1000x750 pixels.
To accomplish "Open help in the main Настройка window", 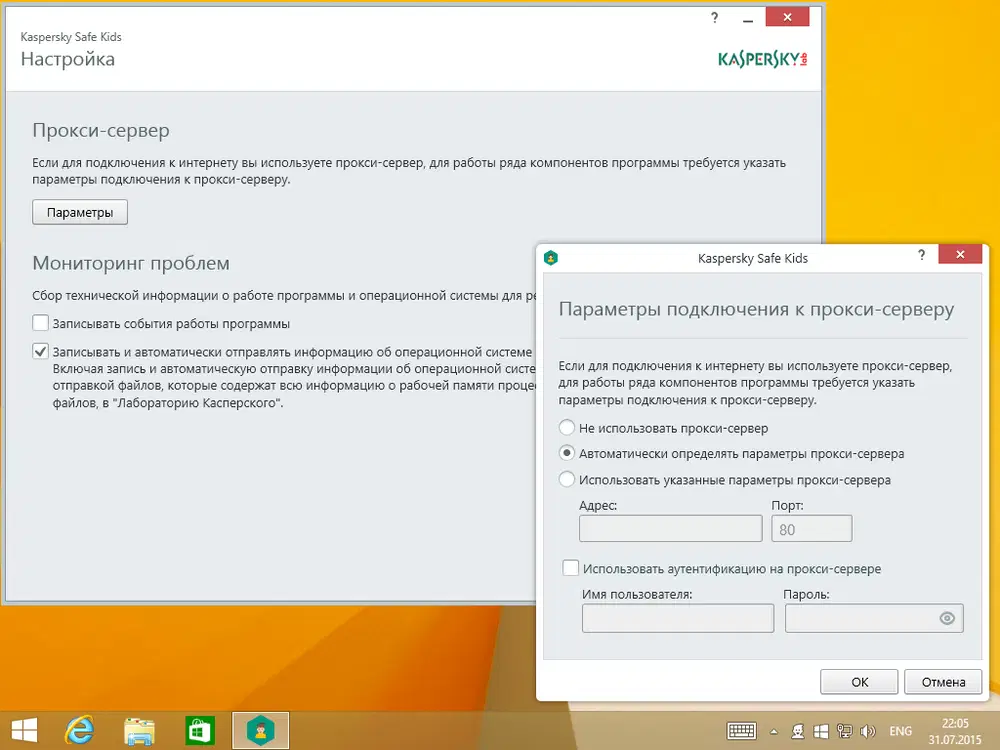I will [x=714, y=18].
